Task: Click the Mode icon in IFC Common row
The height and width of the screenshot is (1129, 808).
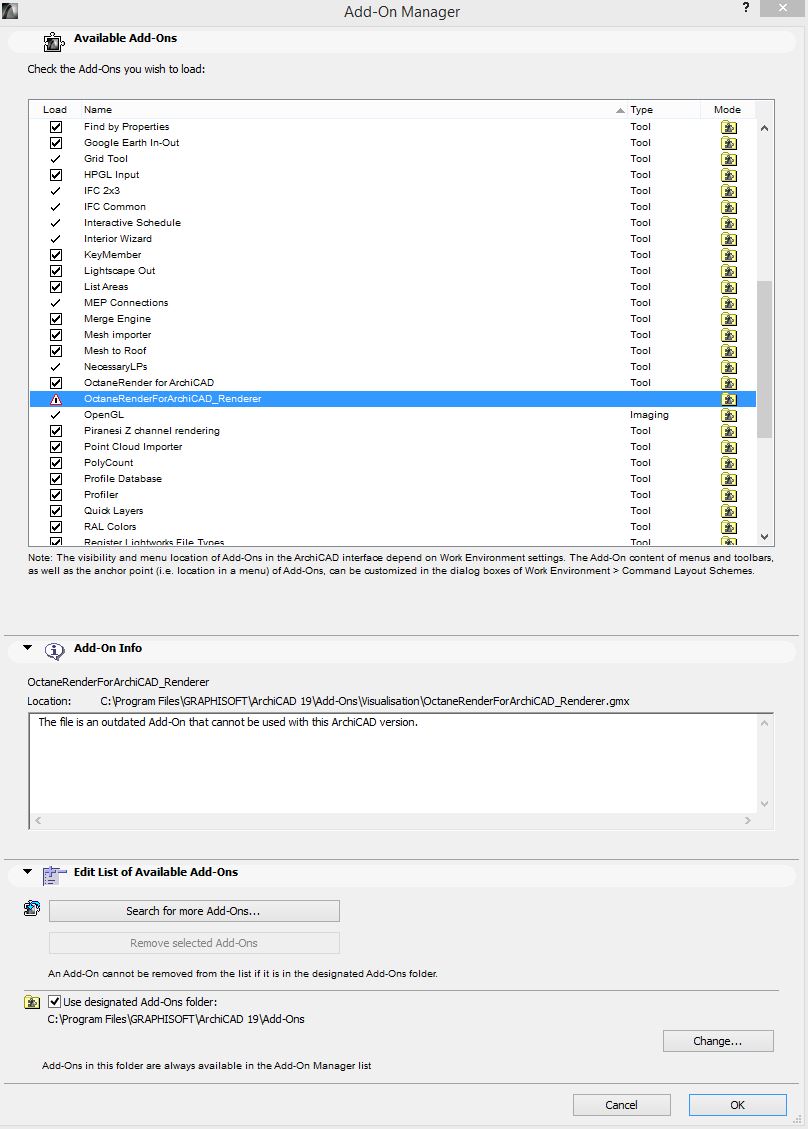Action: tap(729, 207)
